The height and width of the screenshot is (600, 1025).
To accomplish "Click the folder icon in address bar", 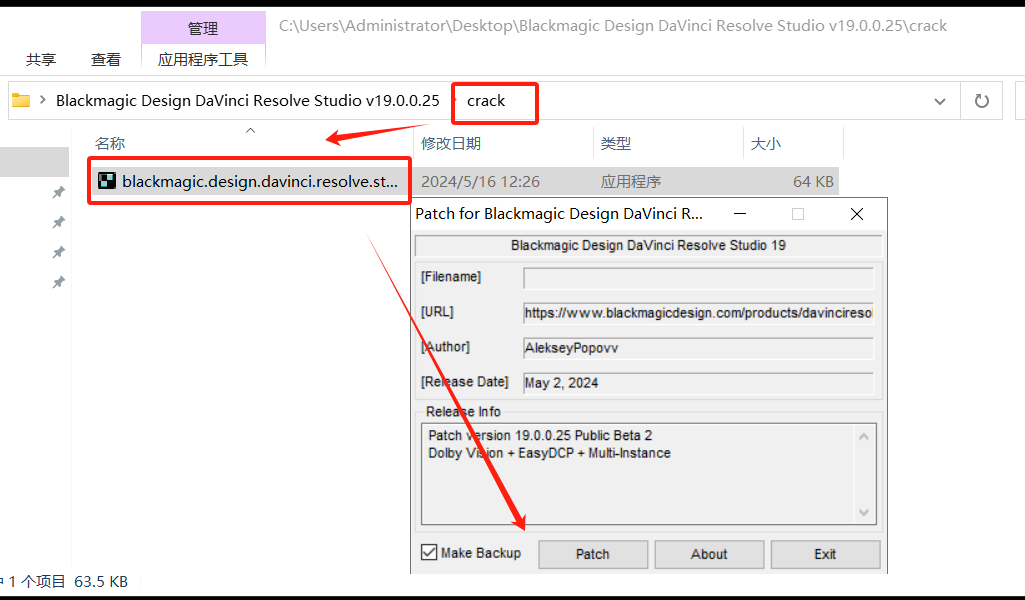I will [21, 101].
